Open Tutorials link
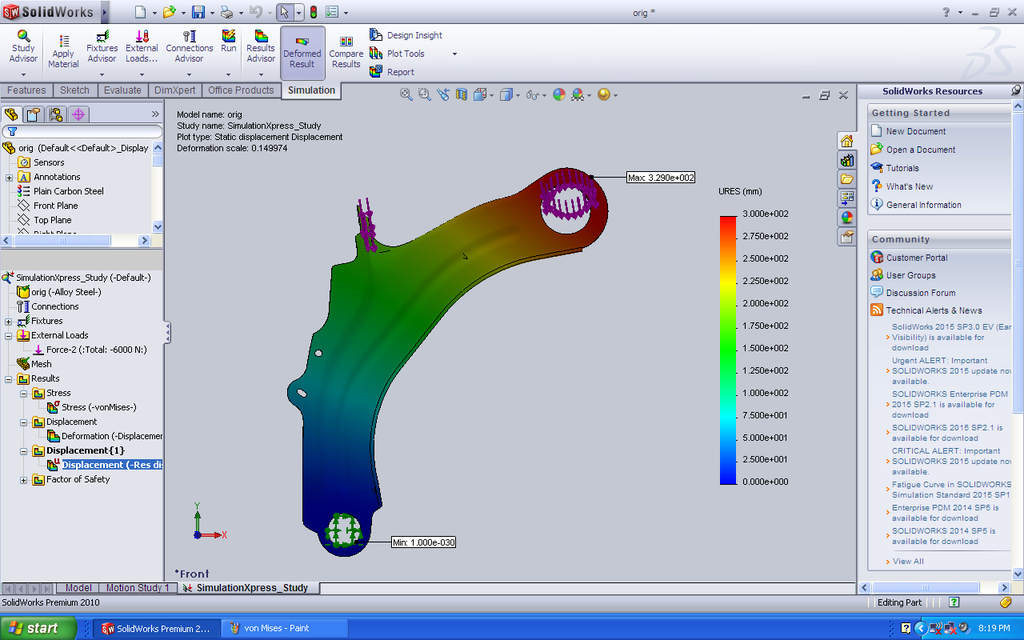1024x640 pixels. click(x=902, y=168)
